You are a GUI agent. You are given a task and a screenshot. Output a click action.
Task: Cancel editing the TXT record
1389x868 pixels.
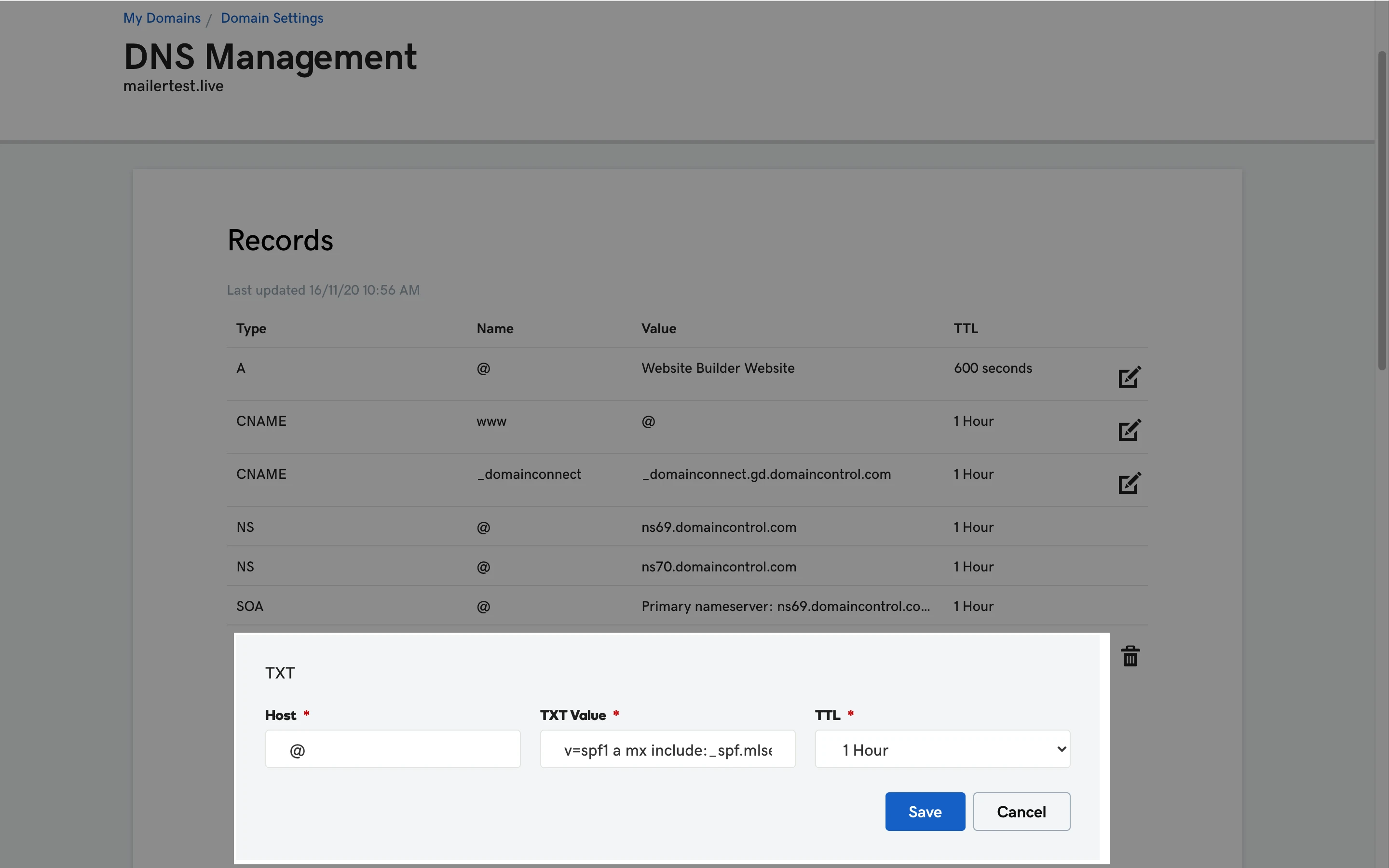[x=1021, y=812]
